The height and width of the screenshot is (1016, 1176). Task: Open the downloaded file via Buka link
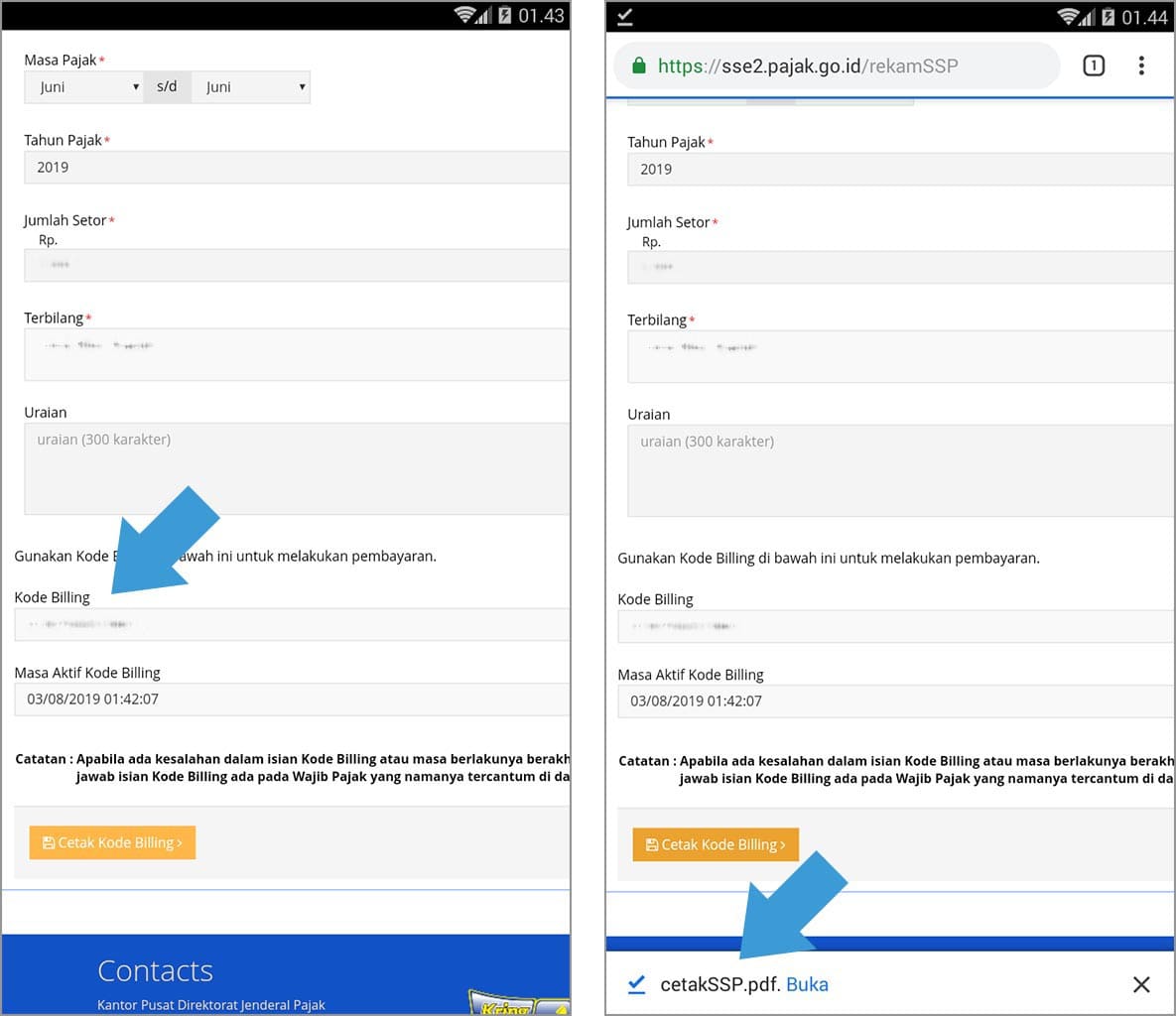pos(807,984)
